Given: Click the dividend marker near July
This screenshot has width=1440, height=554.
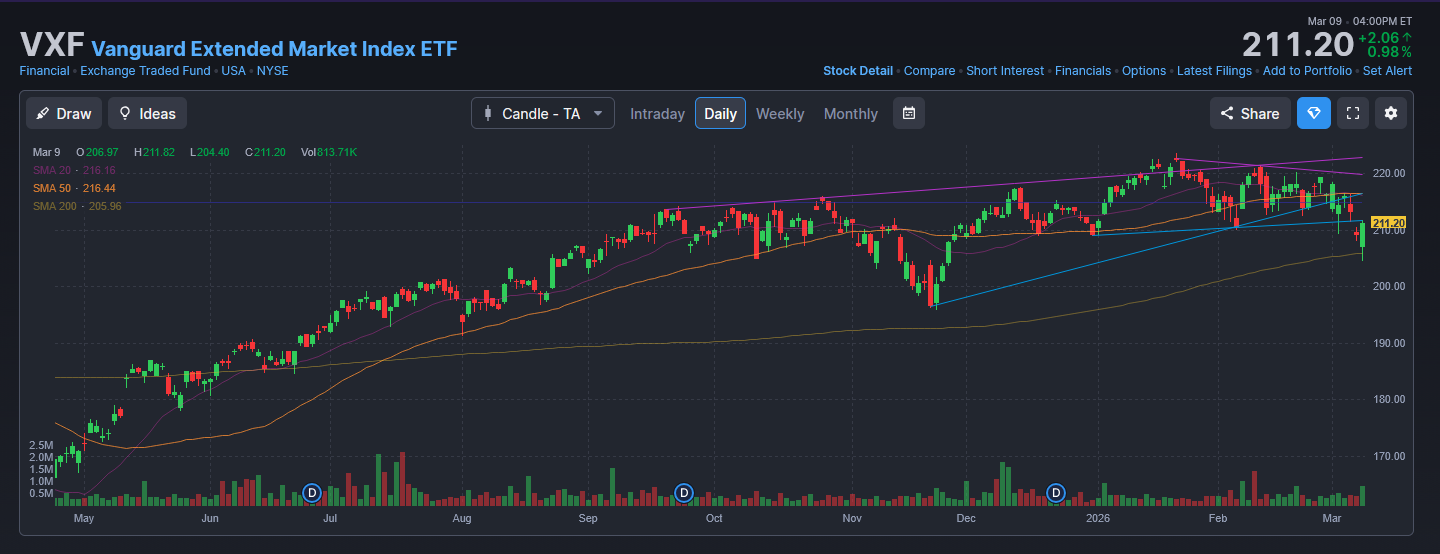Looking at the screenshot, I should pyautogui.click(x=312, y=492).
